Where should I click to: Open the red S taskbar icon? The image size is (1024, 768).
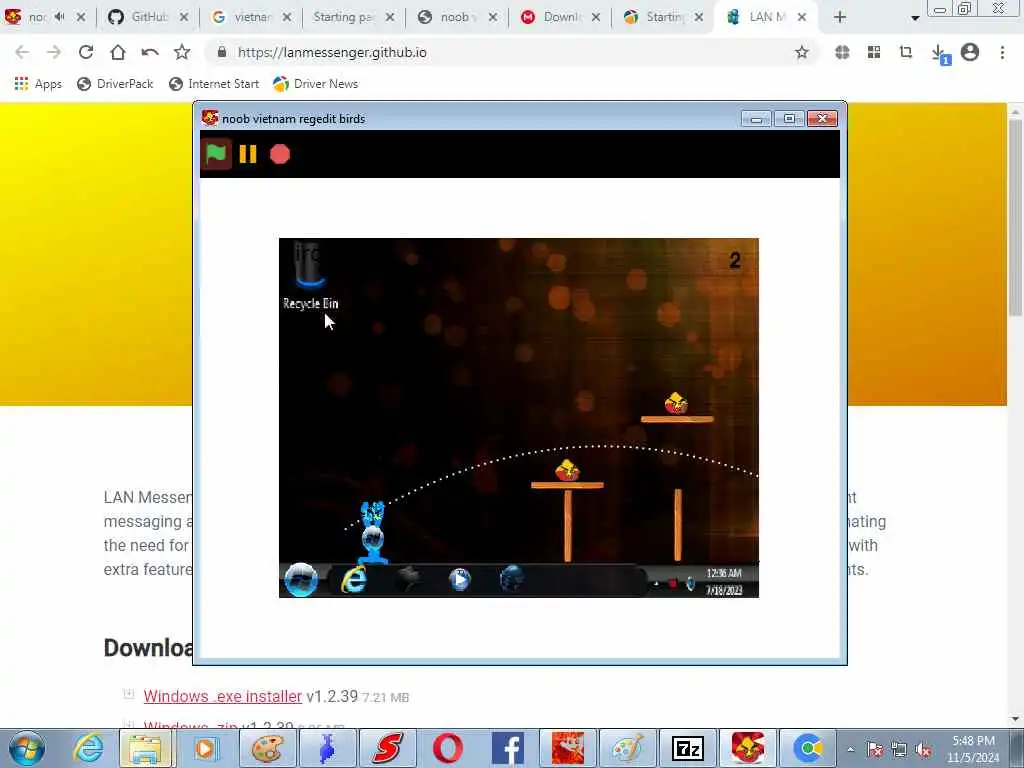coord(387,748)
